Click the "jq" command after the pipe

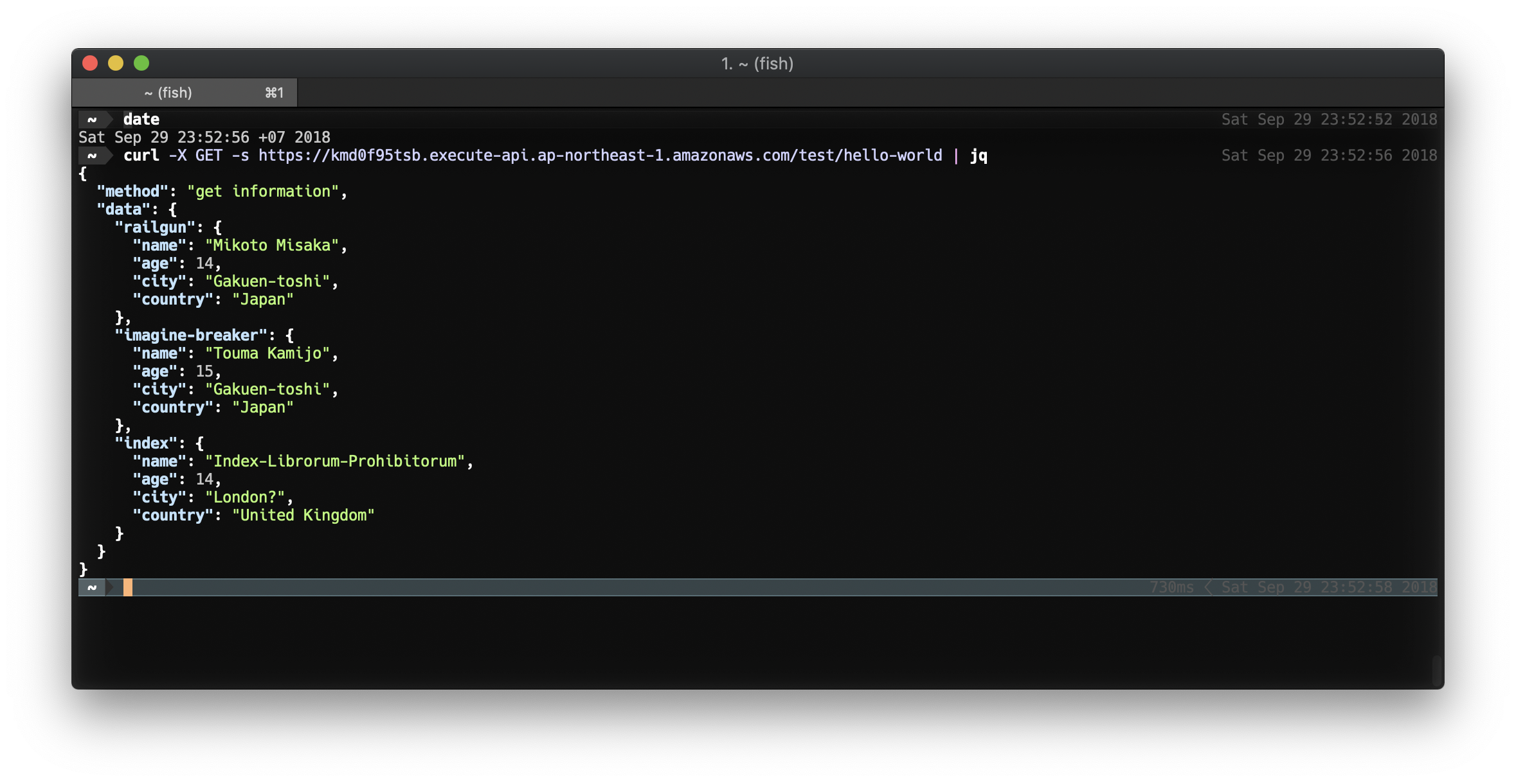(x=979, y=156)
